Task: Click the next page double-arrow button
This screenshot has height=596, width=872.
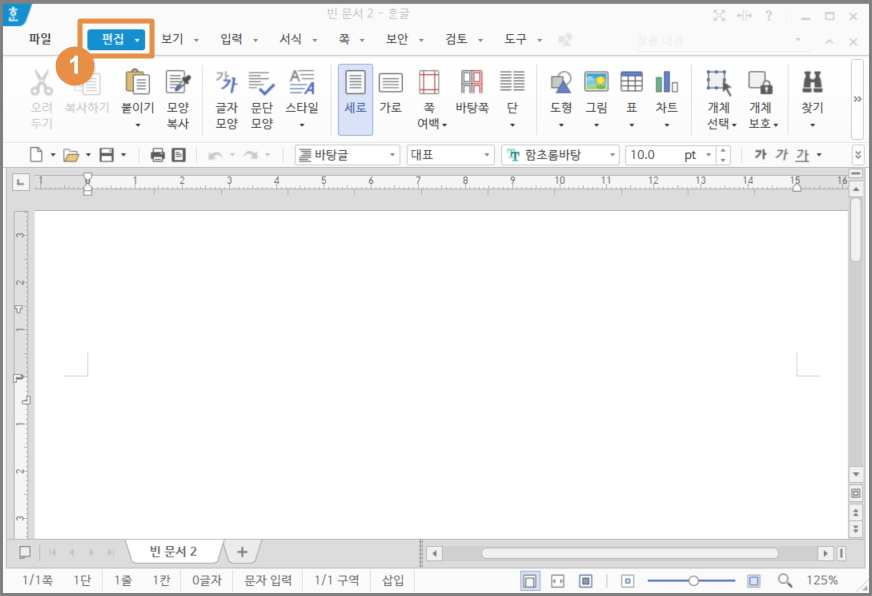Action: (x=855, y=529)
